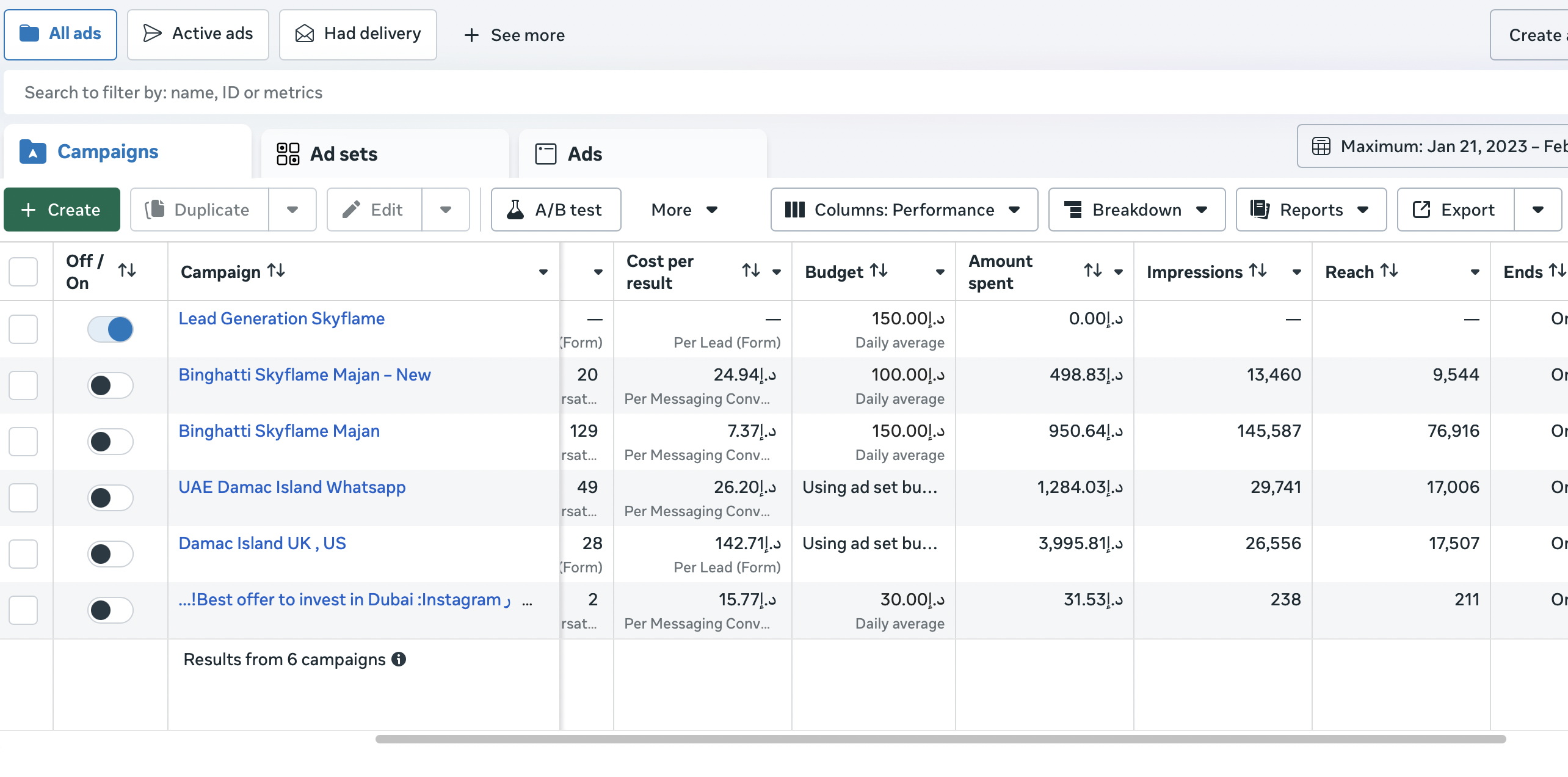Turn off Lead Generation Skyflame campaign toggle
The image size is (1568, 777).
pyautogui.click(x=111, y=329)
